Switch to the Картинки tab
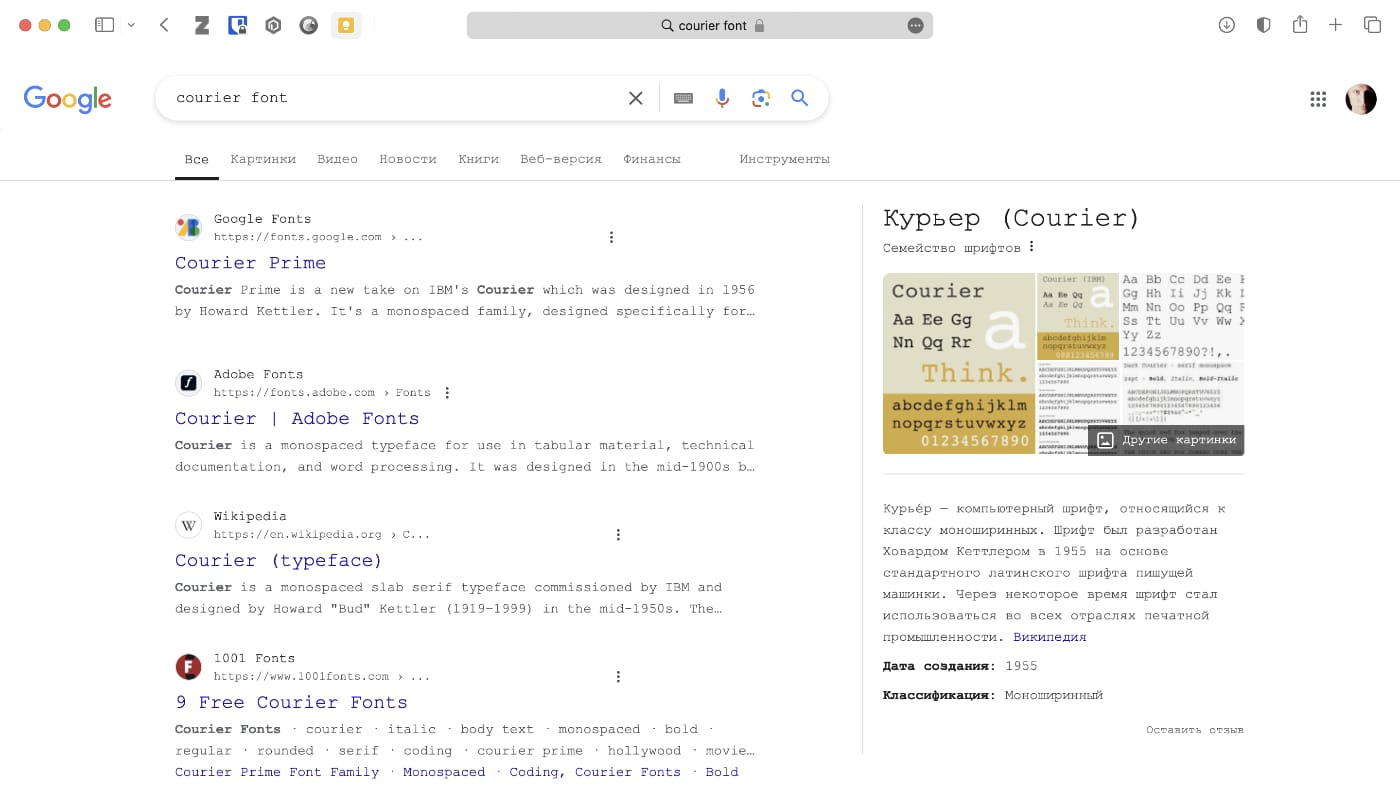 tap(263, 159)
